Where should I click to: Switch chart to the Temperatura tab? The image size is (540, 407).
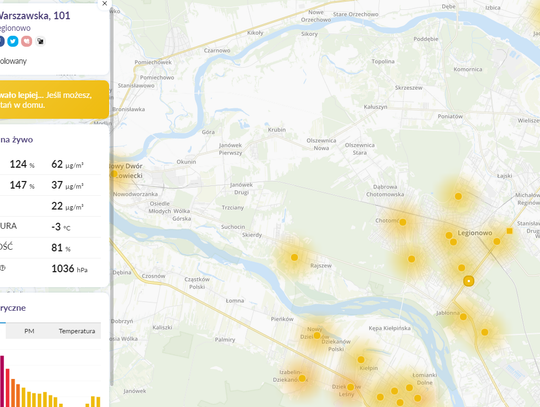pyautogui.click(x=77, y=331)
